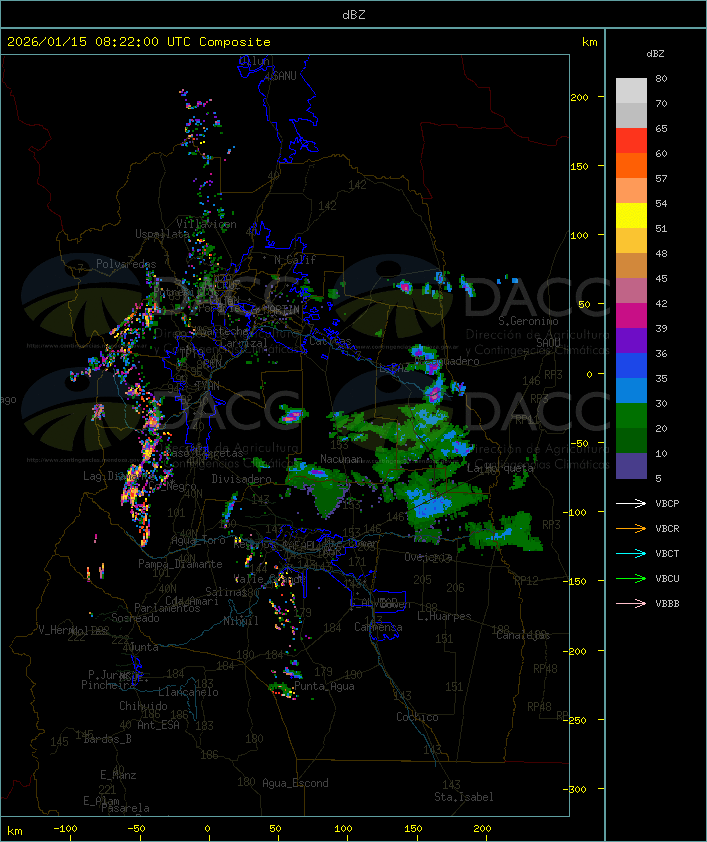The image size is (707, 842).
Task: Click the Agua_Escond label near bottom
Action: (295, 783)
